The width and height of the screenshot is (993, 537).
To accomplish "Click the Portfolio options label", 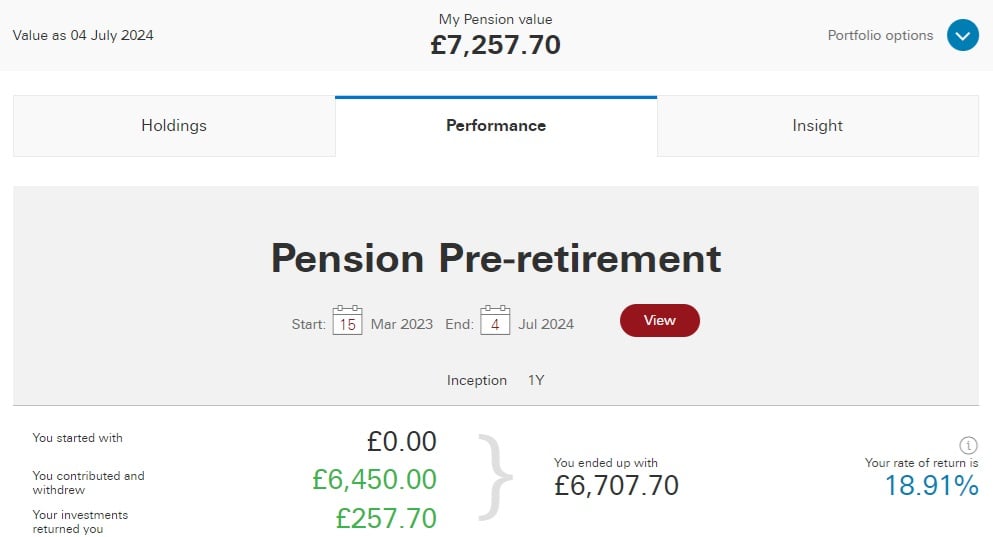I will [880, 35].
